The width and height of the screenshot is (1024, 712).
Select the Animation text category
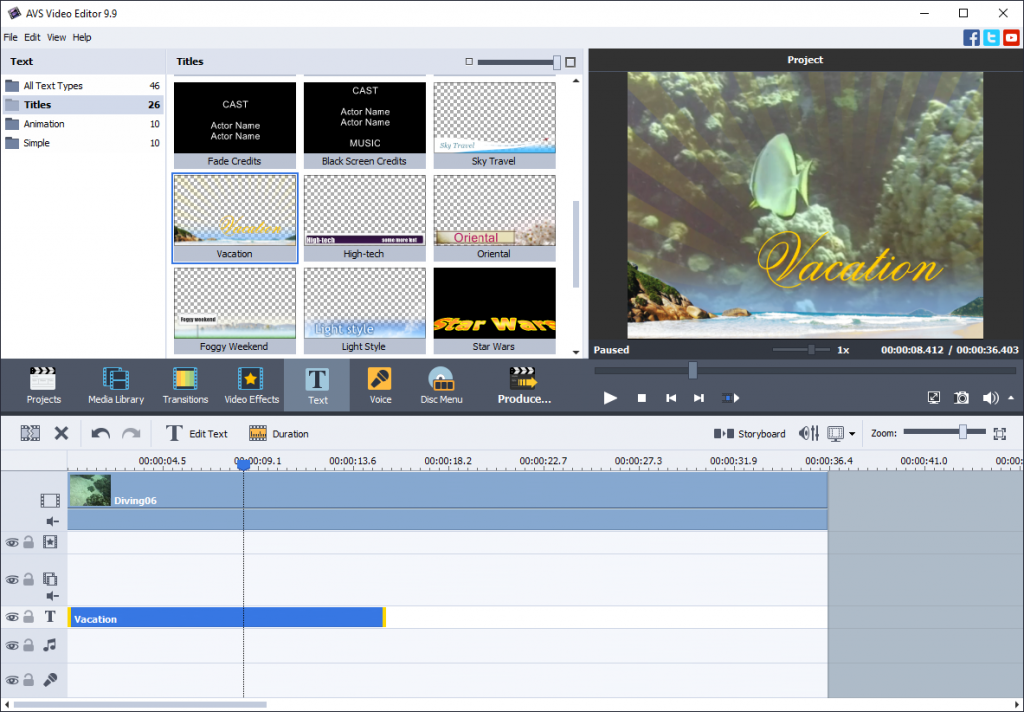[44, 124]
